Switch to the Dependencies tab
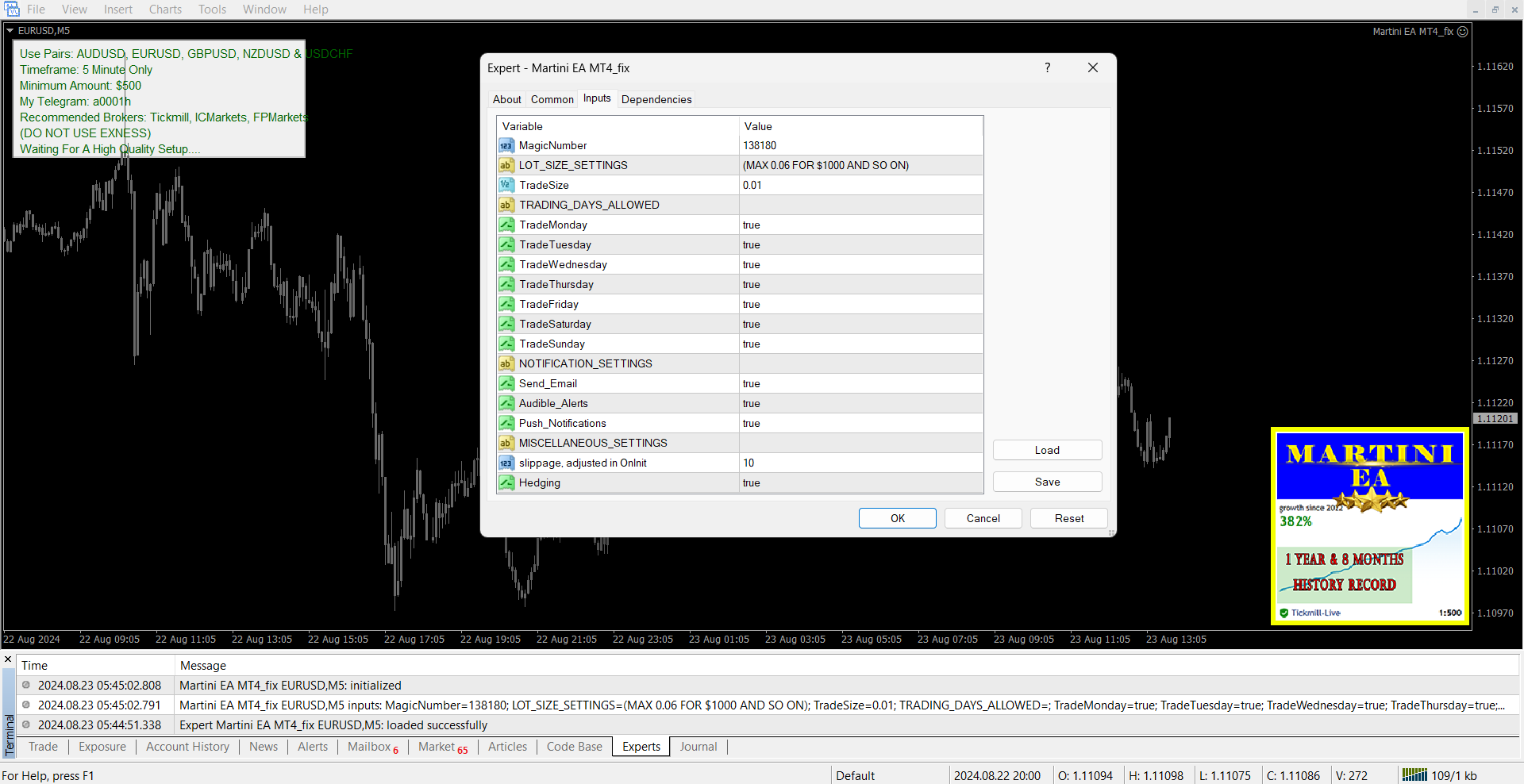The height and width of the screenshot is (784, 1524). [x=656, y=99]
